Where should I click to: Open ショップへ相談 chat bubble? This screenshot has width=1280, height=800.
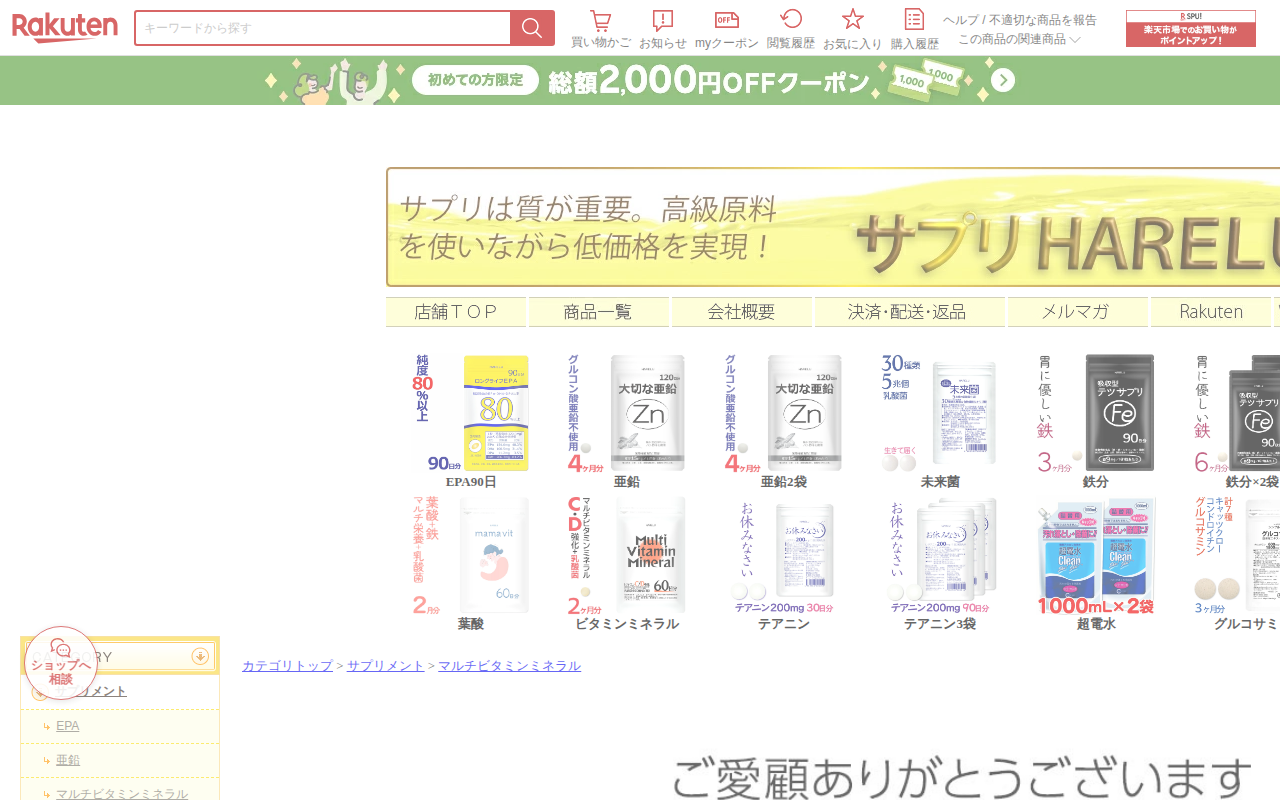(x=61, y=663)
